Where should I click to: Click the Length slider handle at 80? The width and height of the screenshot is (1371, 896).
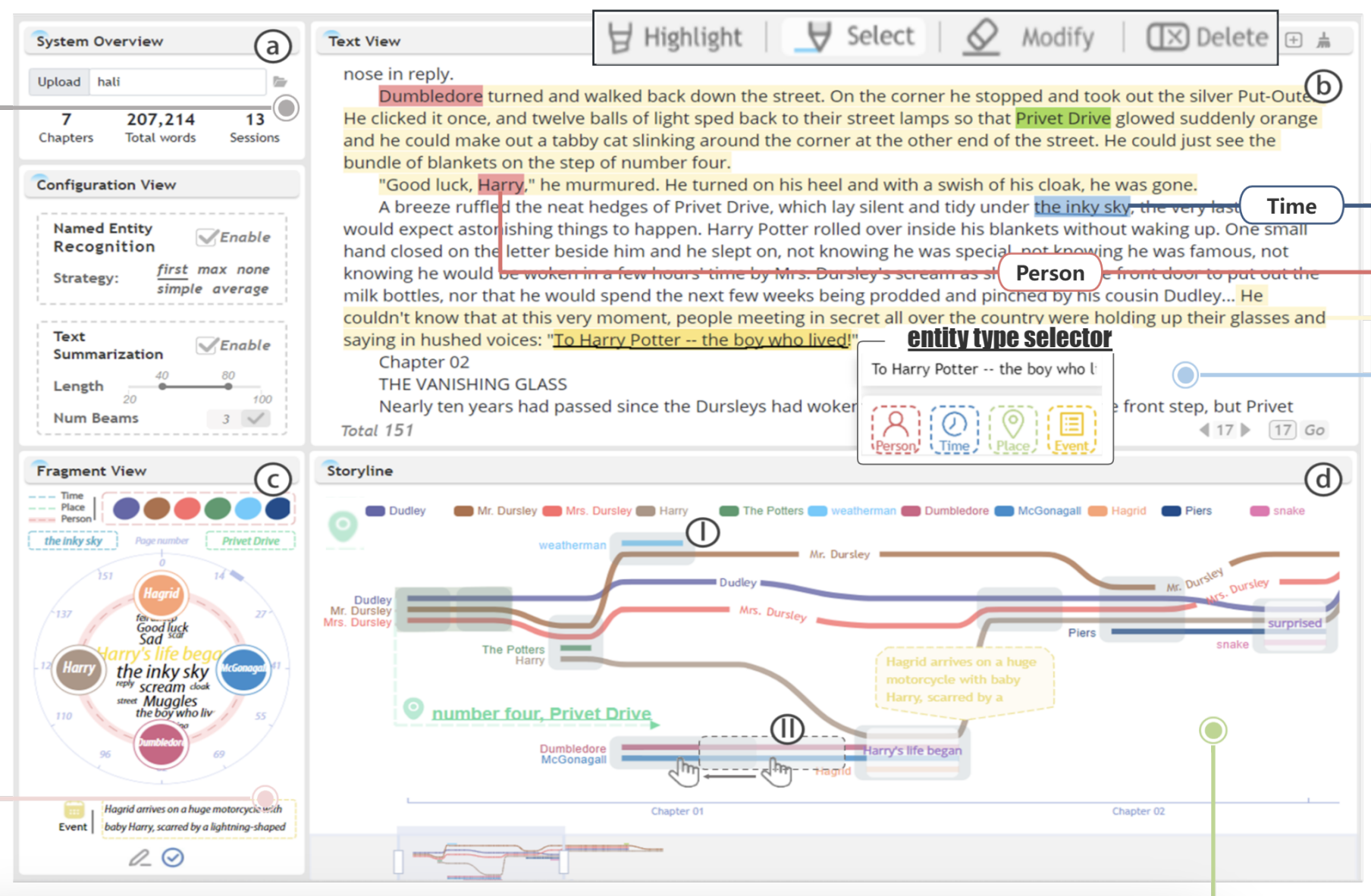pyautogui.click(x=228, y=387)
